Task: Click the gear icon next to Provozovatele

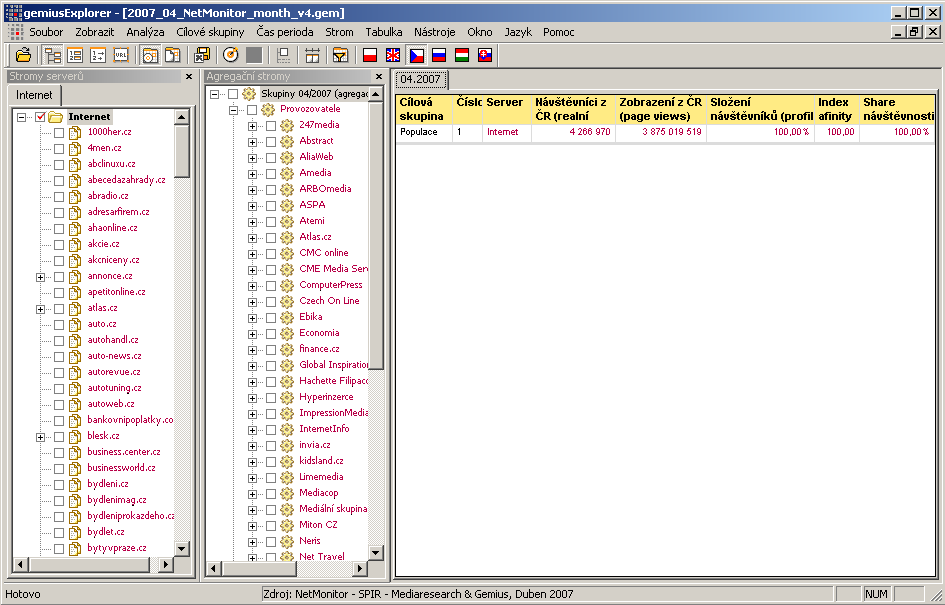Action: [x=268, y=109]
